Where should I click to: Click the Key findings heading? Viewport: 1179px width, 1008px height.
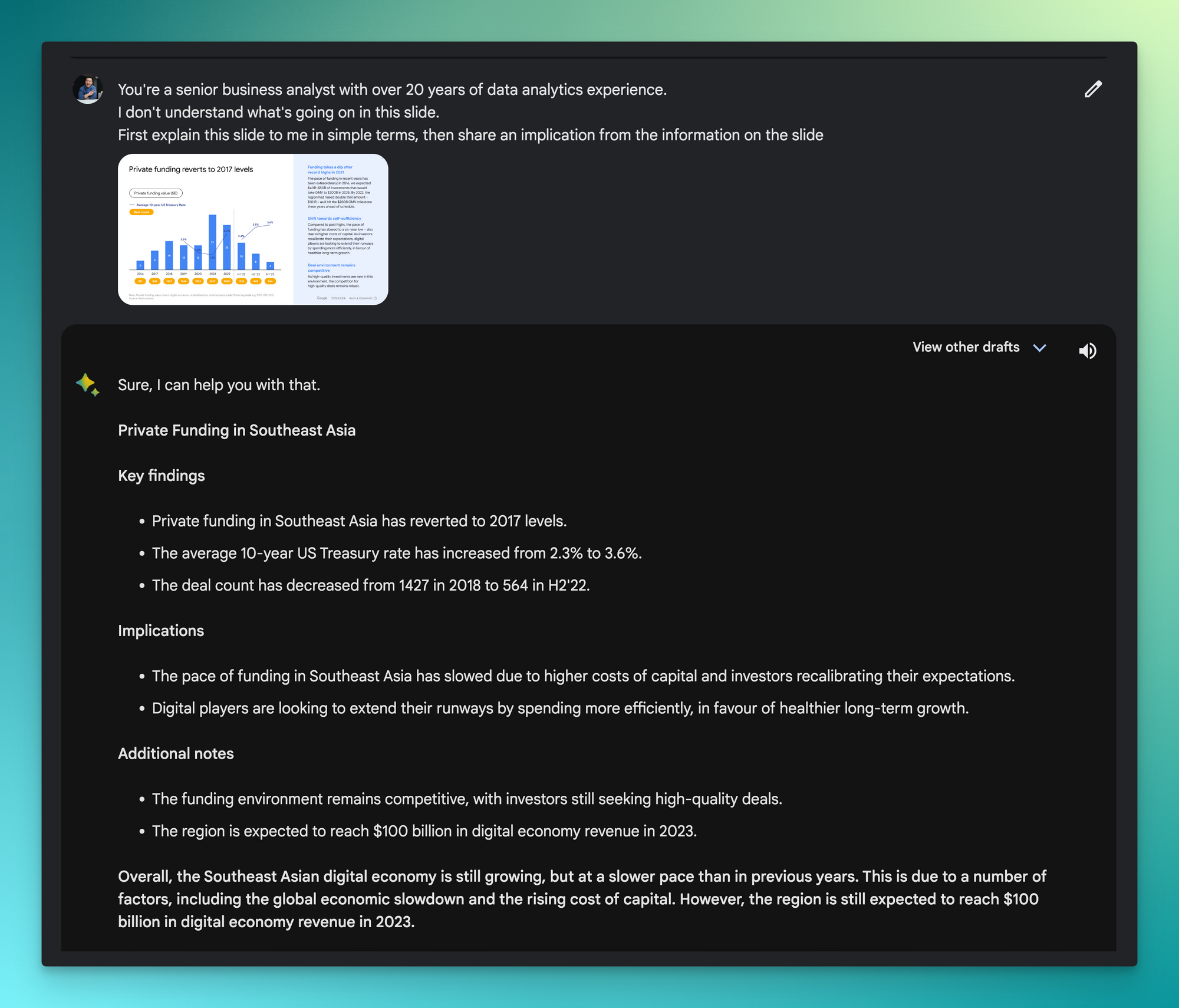pyautogui.click(x=161, y=476)
